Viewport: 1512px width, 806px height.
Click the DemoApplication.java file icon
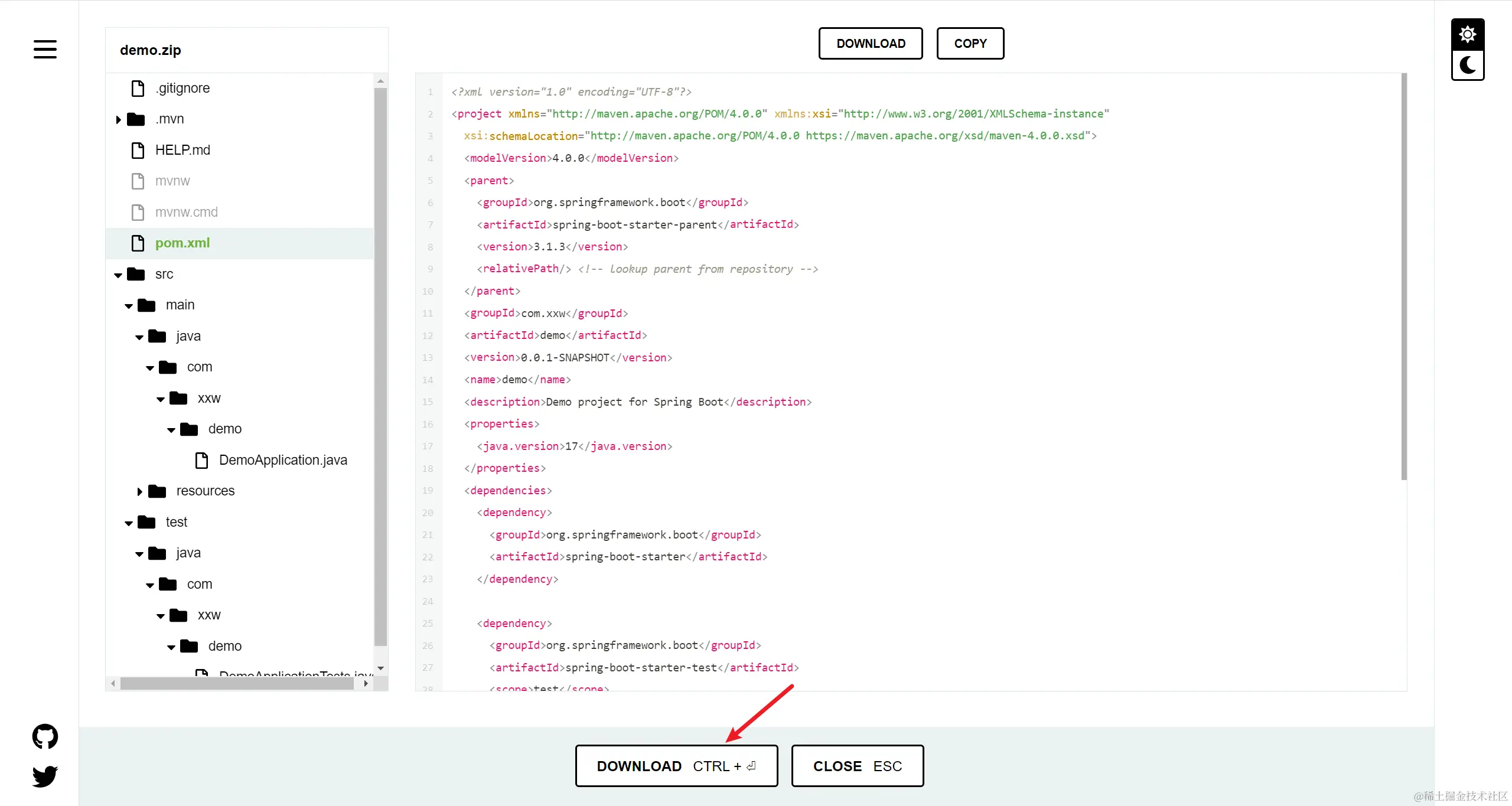click(x=201, y=461)
